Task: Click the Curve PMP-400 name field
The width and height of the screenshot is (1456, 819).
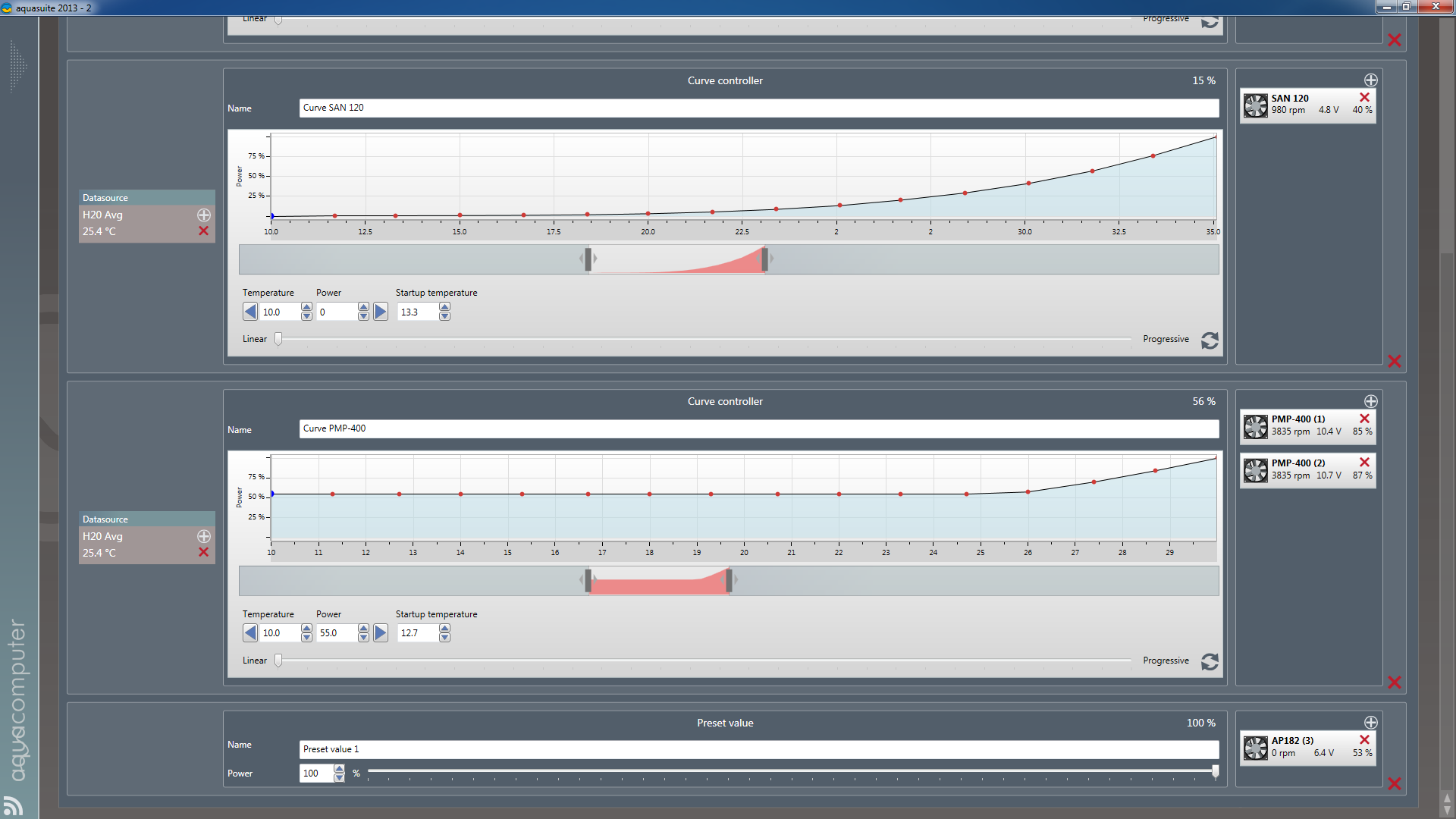Action: coord(758,428)
